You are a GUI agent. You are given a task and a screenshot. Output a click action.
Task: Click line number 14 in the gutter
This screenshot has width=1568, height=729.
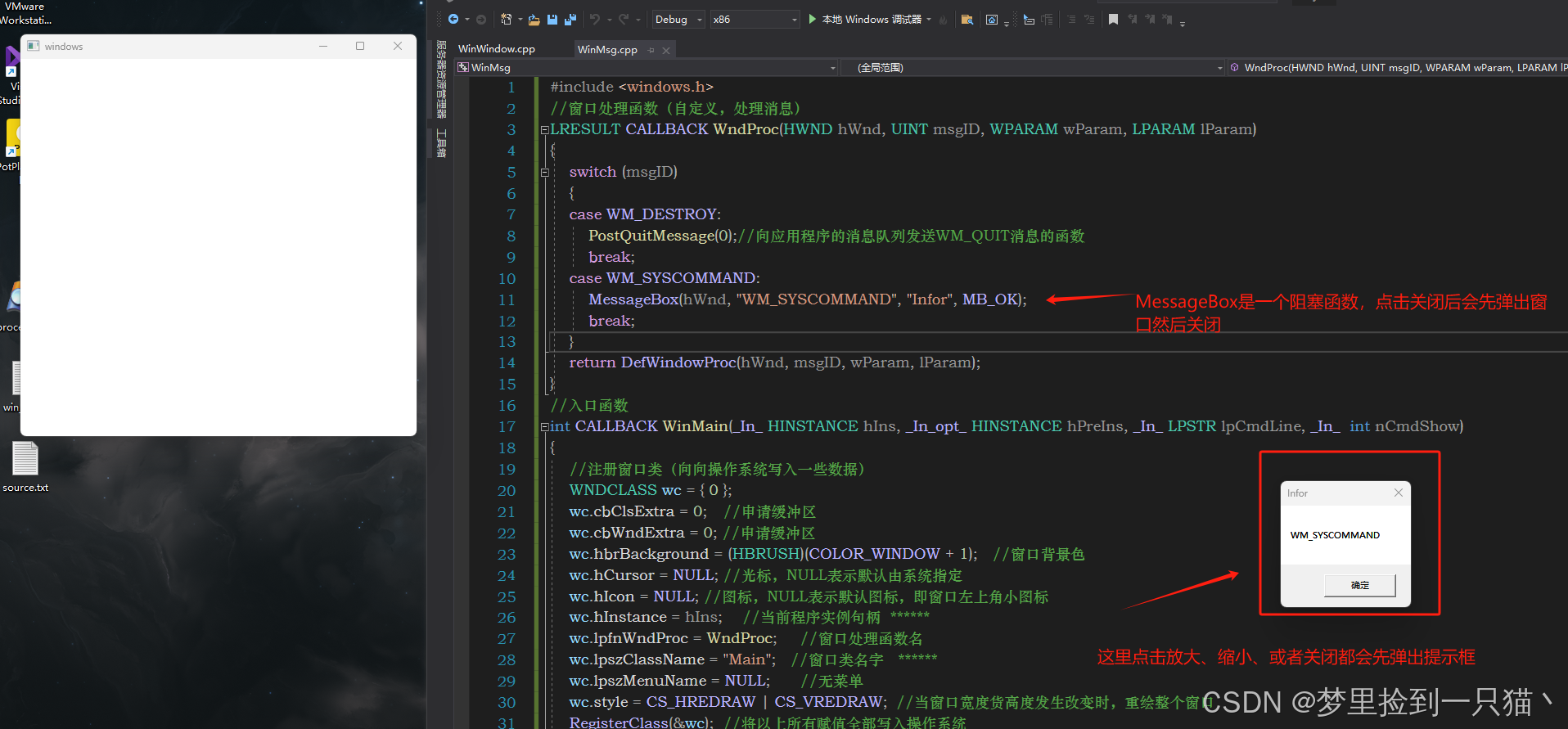(x=507, y=362)
